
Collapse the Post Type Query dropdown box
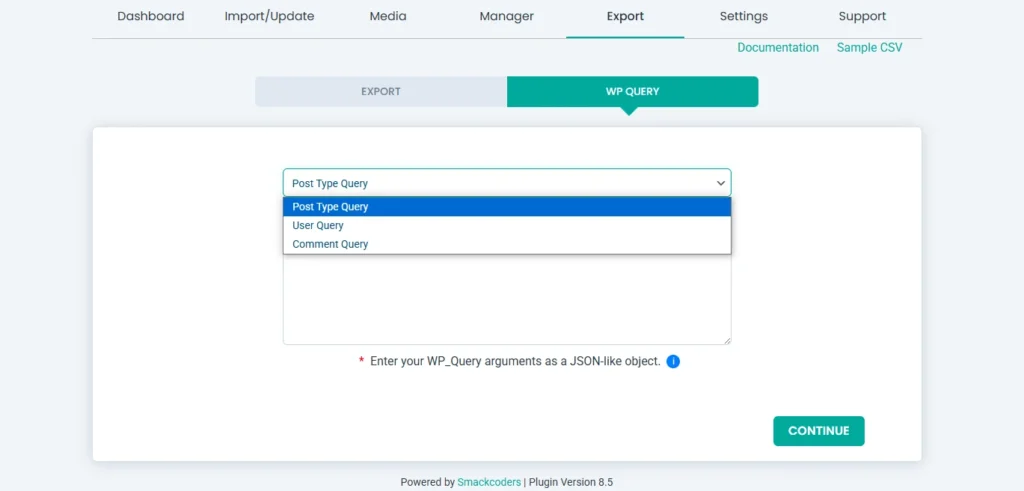(x=506, y=183)
